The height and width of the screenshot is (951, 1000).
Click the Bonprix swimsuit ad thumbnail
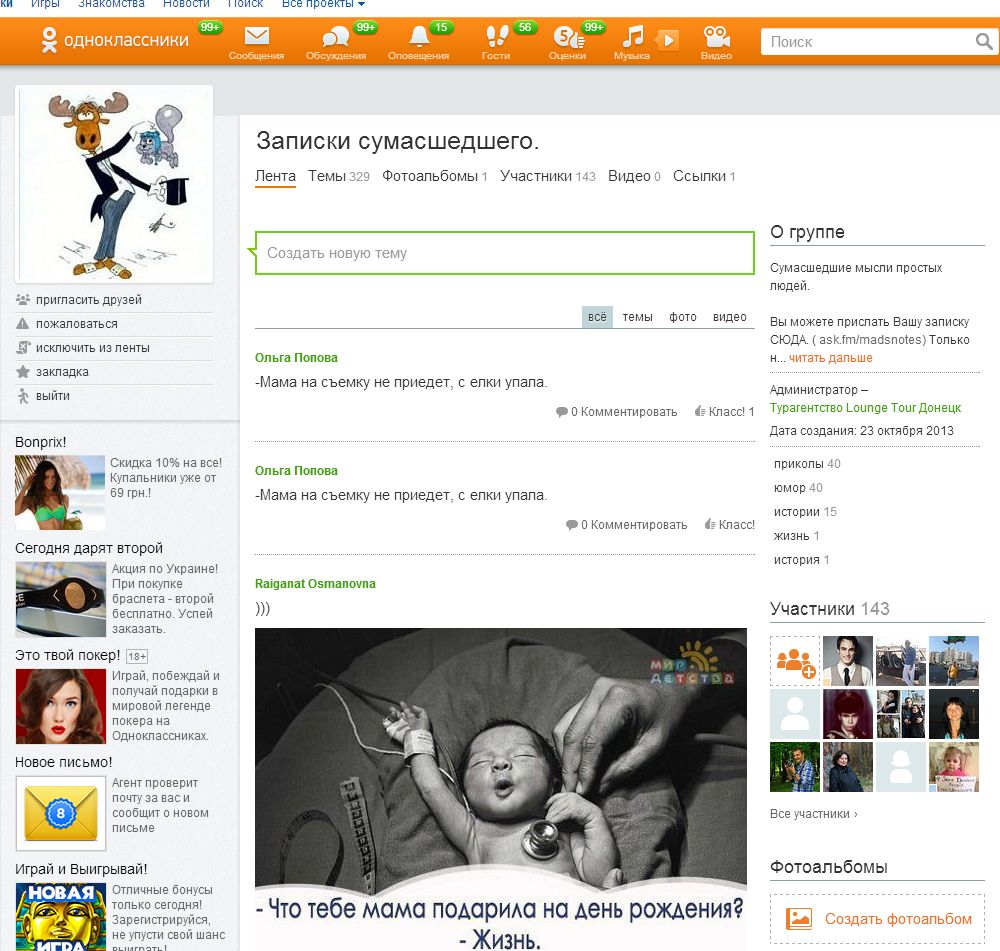coord(60,492)
